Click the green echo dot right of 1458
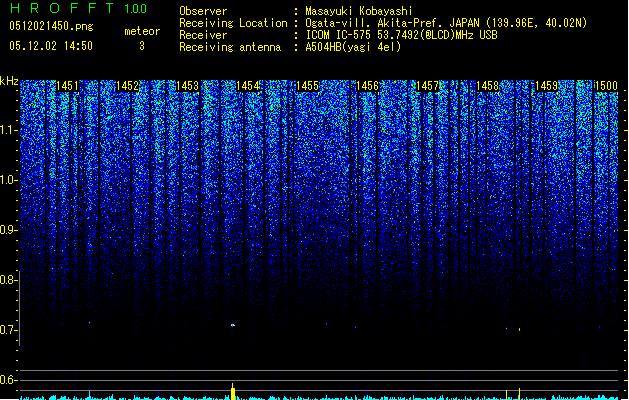629x400 pixels. (x=519, y=329)
